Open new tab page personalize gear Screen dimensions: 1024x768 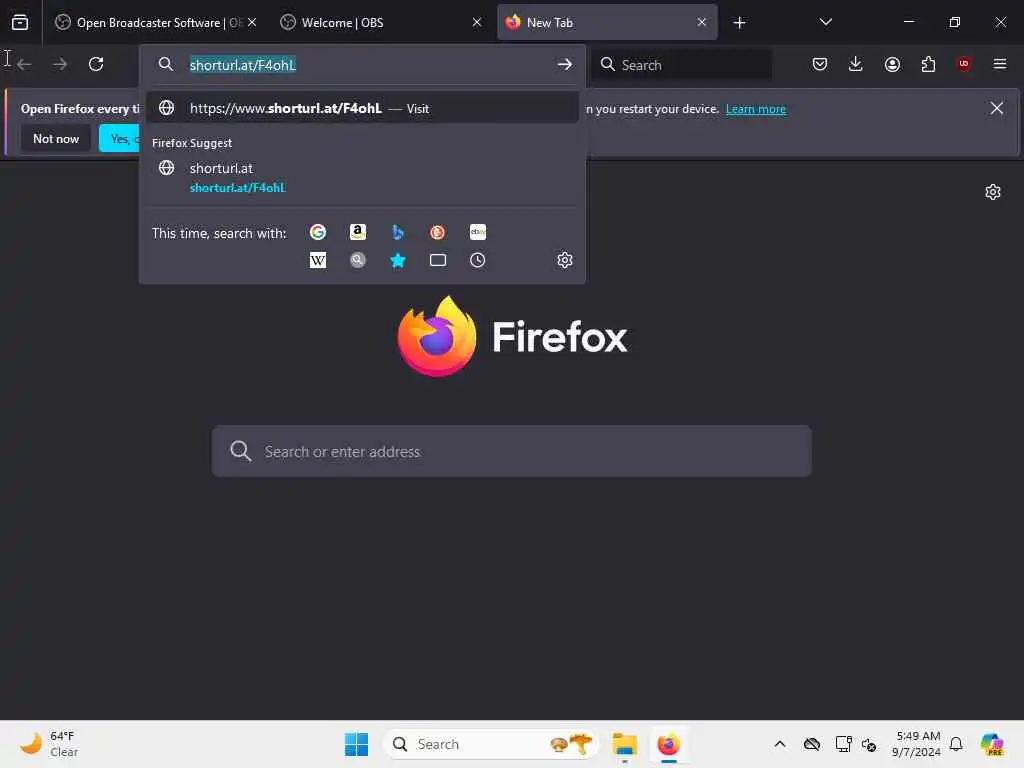993,192
